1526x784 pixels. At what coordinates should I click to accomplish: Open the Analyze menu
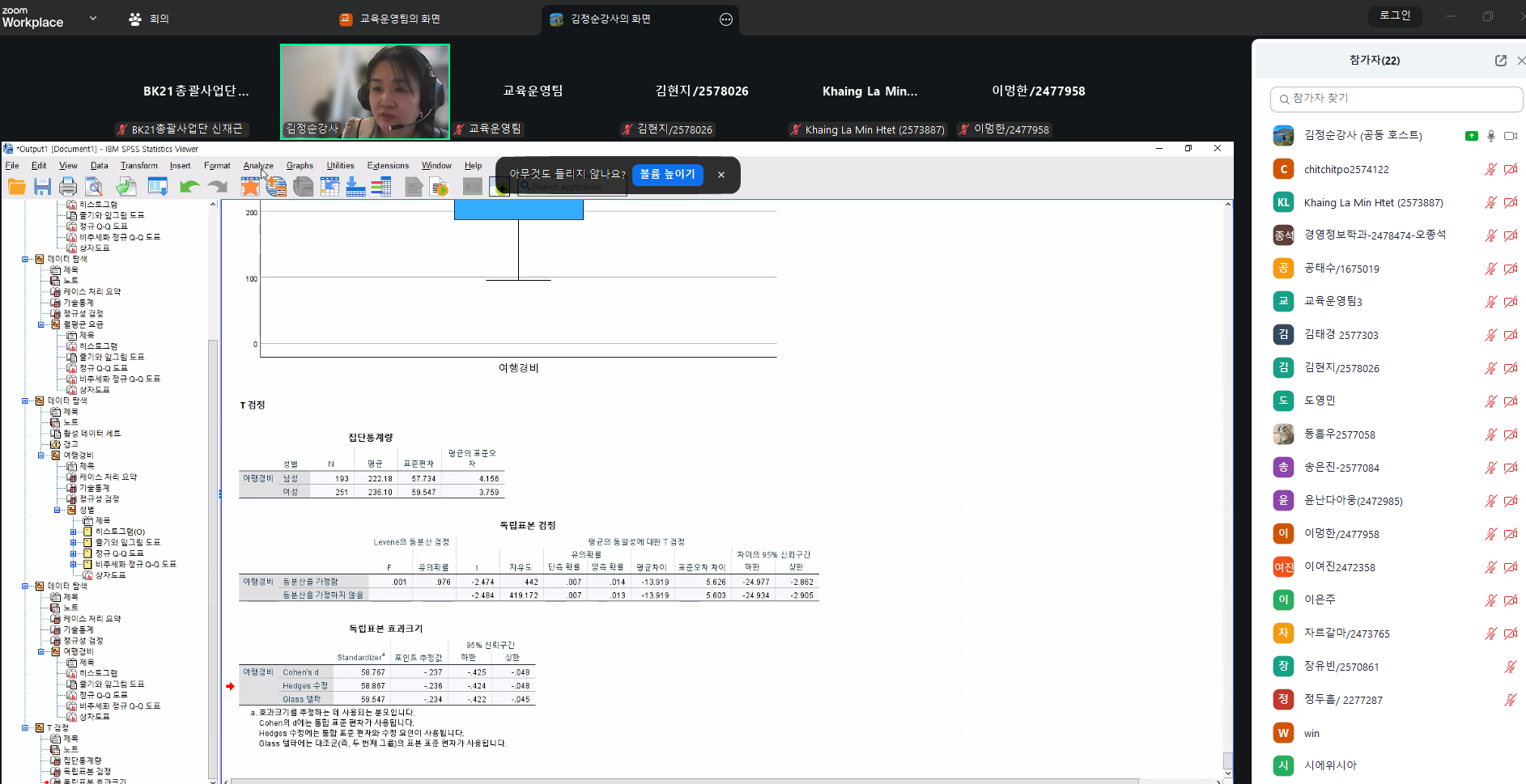[x=257, y=166]
